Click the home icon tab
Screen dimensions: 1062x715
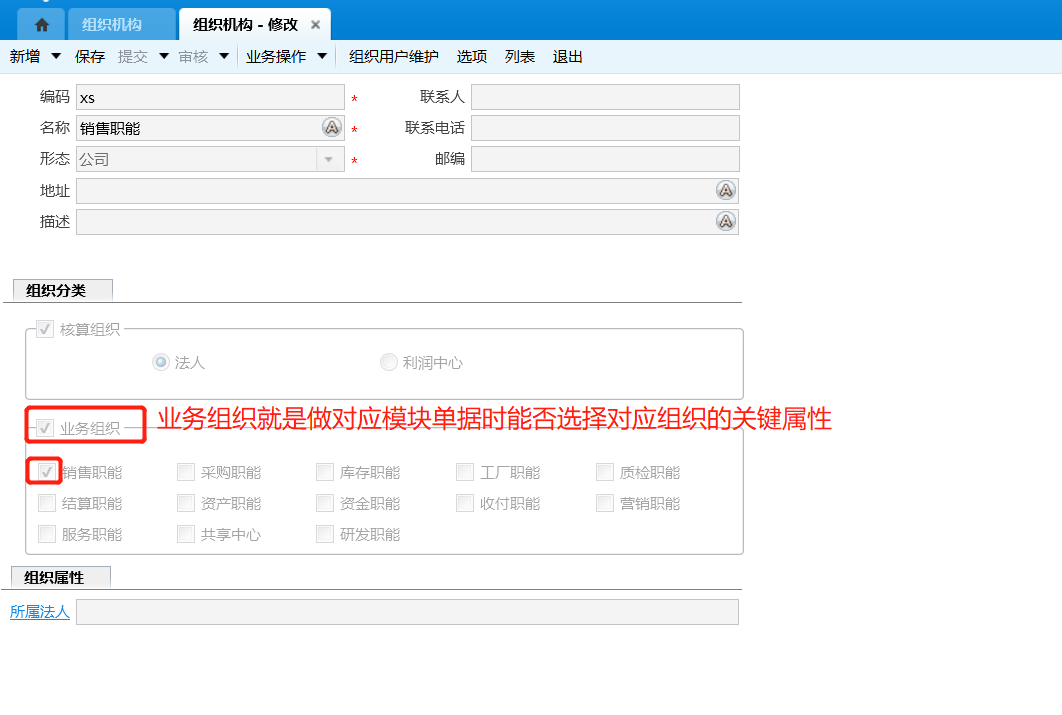[41, 25]
